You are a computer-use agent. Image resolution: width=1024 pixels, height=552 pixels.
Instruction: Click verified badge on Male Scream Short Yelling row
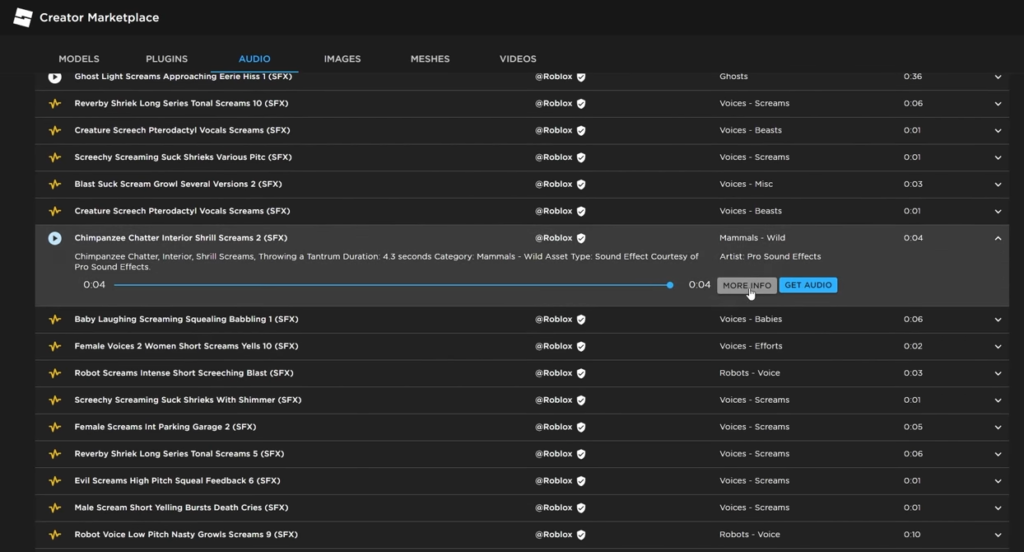click(581, 508)
